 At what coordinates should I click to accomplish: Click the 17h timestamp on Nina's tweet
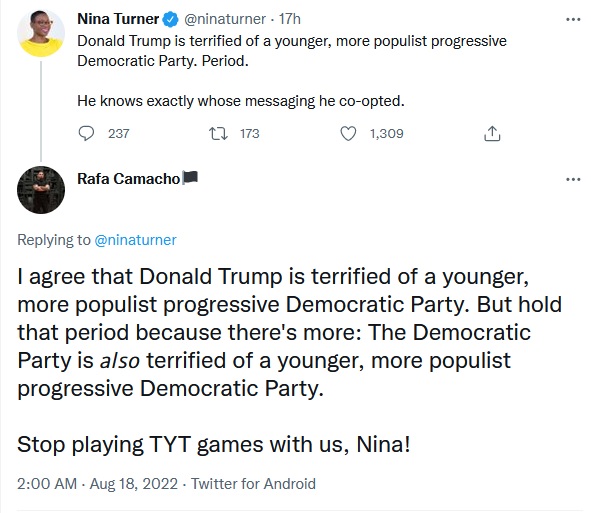pos(289,19)
